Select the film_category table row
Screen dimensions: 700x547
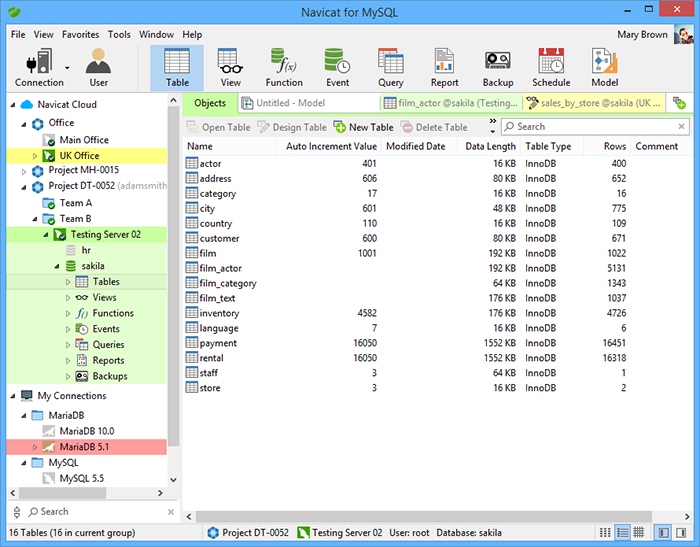click(x=436, y=283)
